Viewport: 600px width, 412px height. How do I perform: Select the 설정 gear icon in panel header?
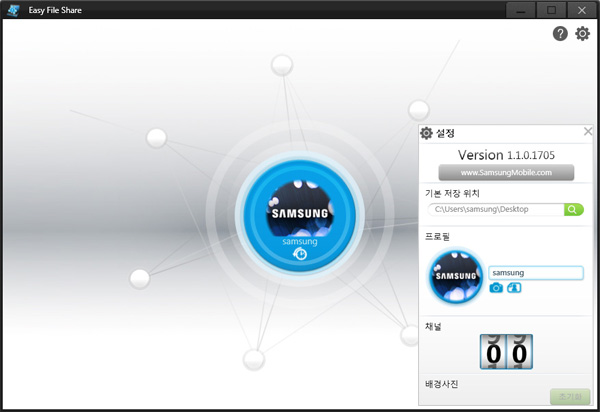coord(426,133)
